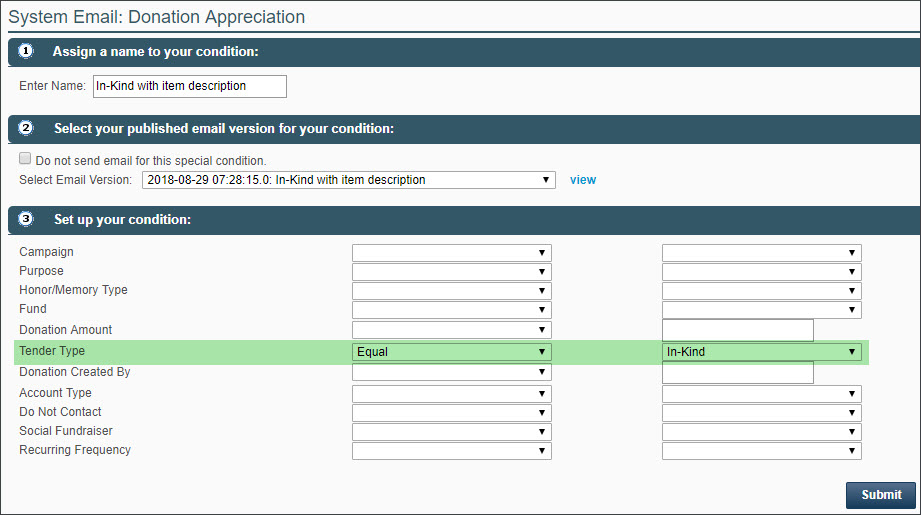
Task: Open the Fund operator dropdown
Action: coord(452,309)
